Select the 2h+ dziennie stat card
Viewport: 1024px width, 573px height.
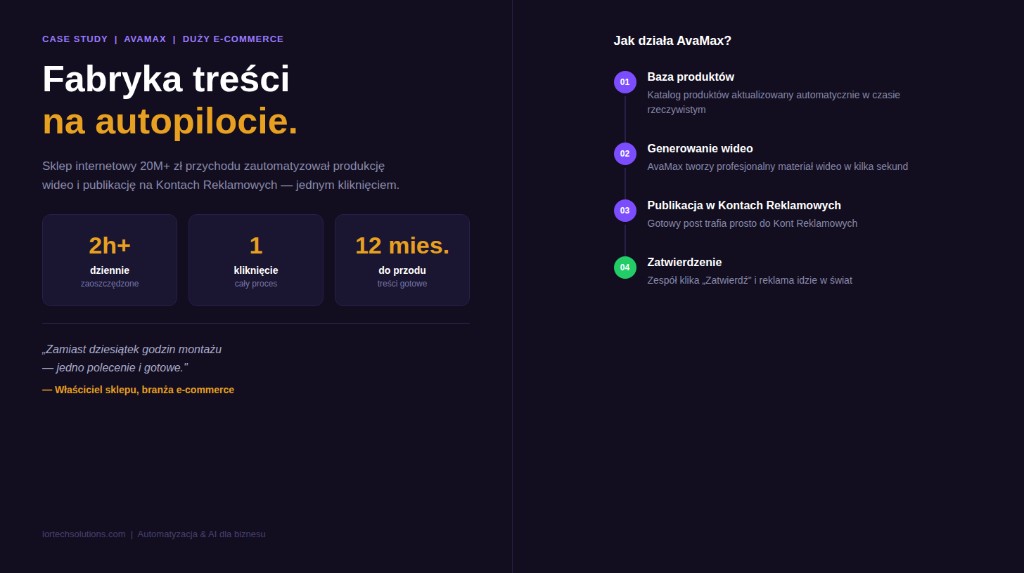tap(110, 260)
